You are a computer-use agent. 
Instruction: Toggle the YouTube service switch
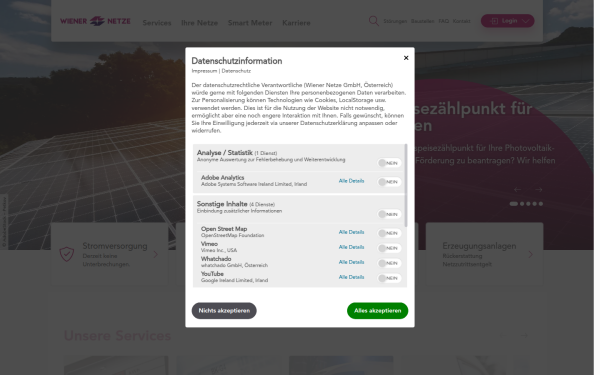(x=389, y=278)
